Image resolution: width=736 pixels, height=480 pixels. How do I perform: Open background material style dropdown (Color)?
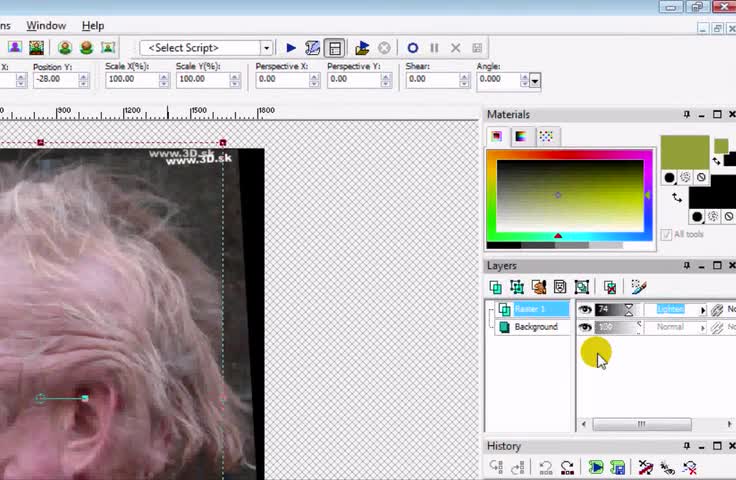pyautogui.click(x=698, y=216)
